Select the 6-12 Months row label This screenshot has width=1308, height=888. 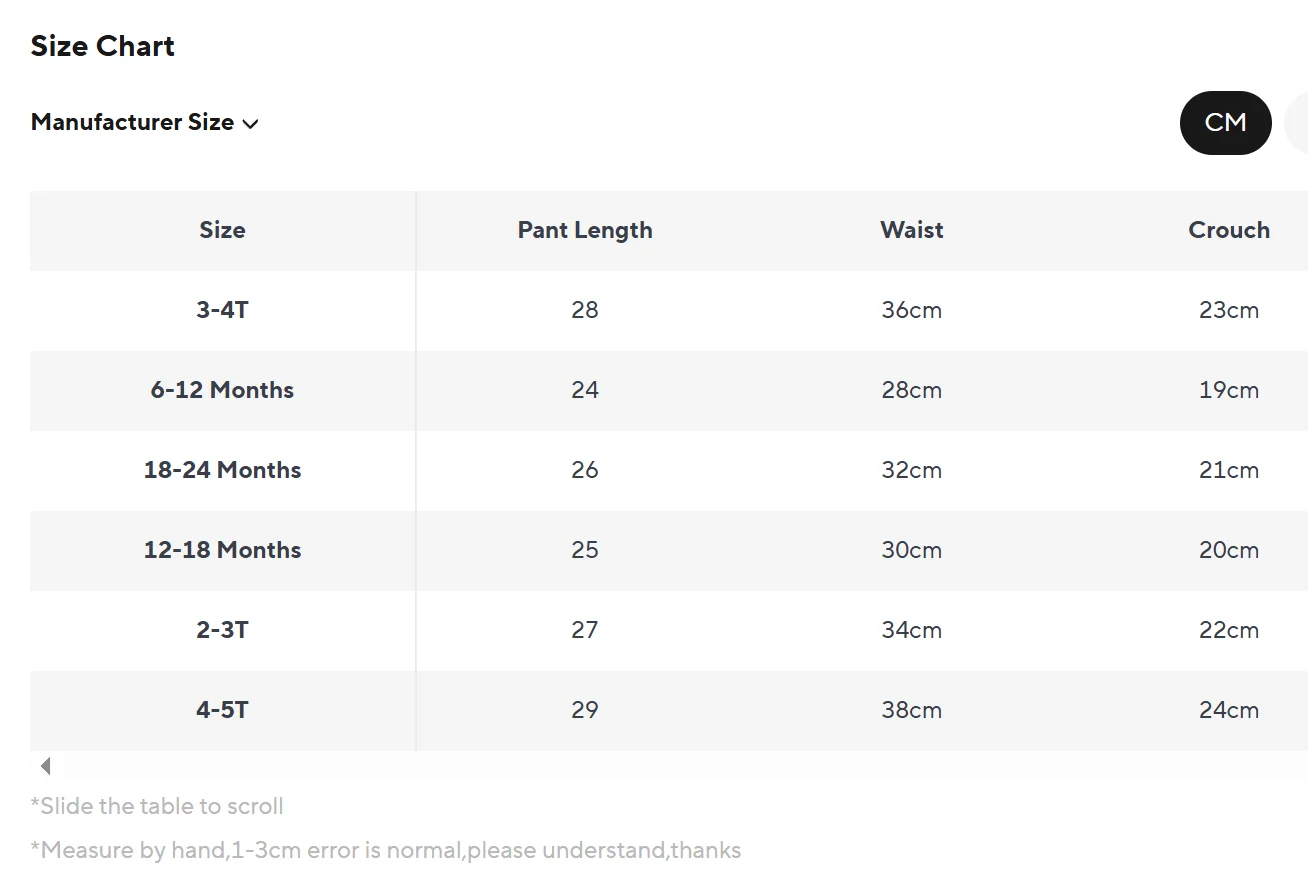[x=222, y=390]
